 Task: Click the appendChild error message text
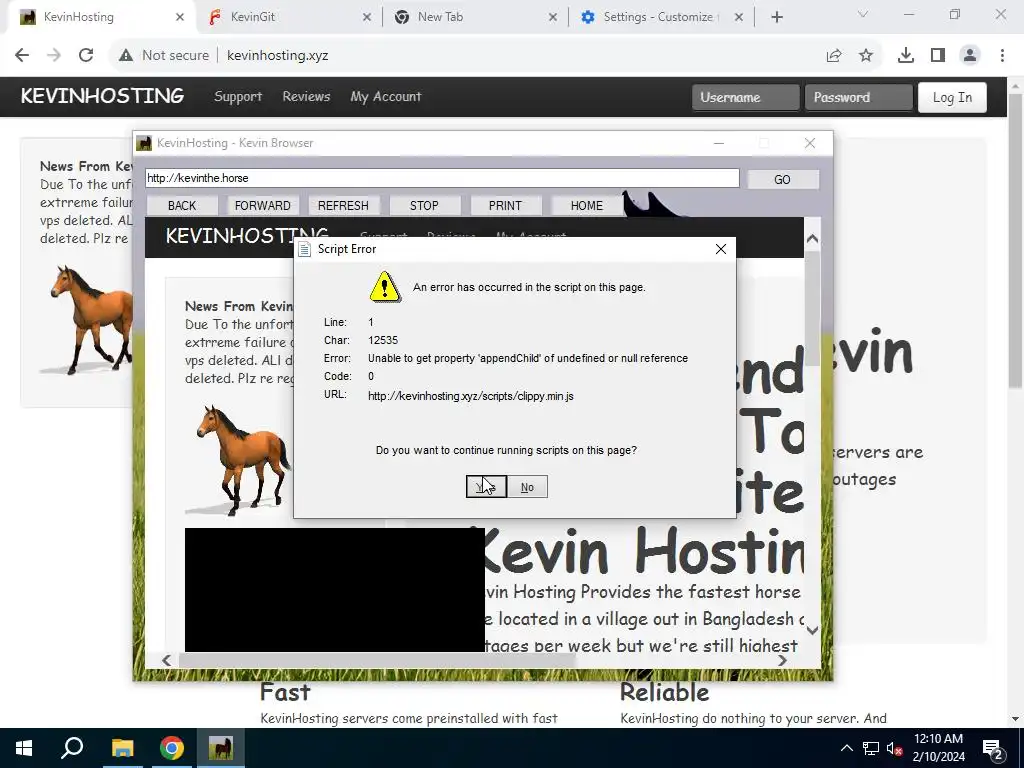click(528, 358)
